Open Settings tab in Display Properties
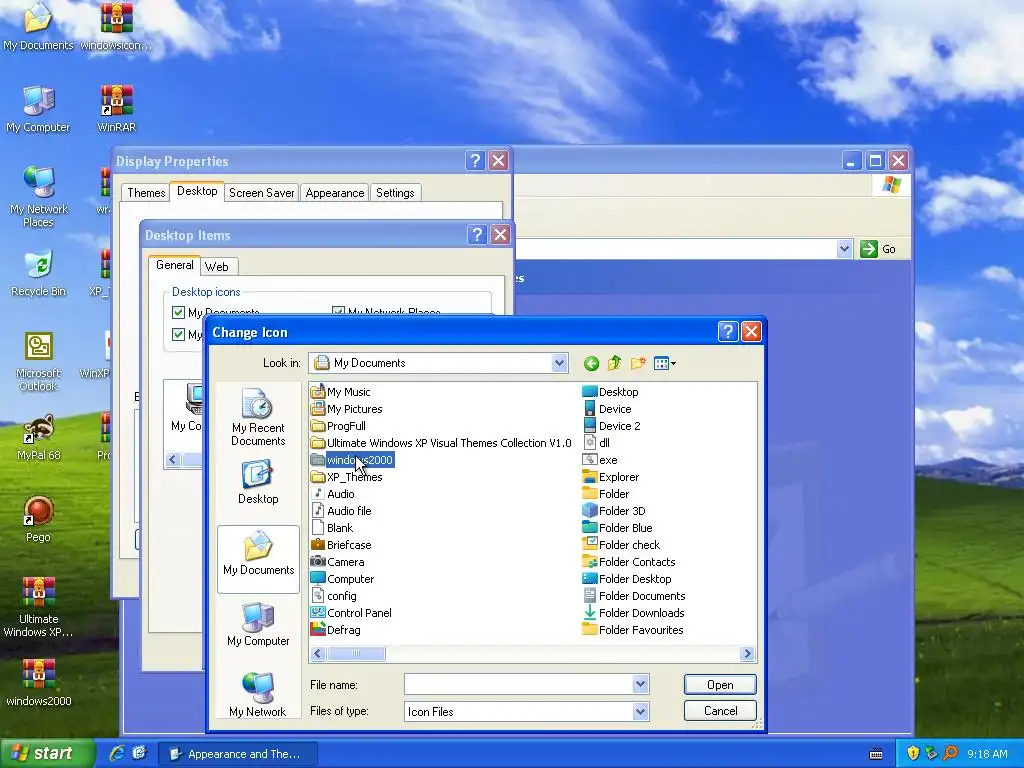This screenshot has height=768, width=1024. (x=395, y=193)
